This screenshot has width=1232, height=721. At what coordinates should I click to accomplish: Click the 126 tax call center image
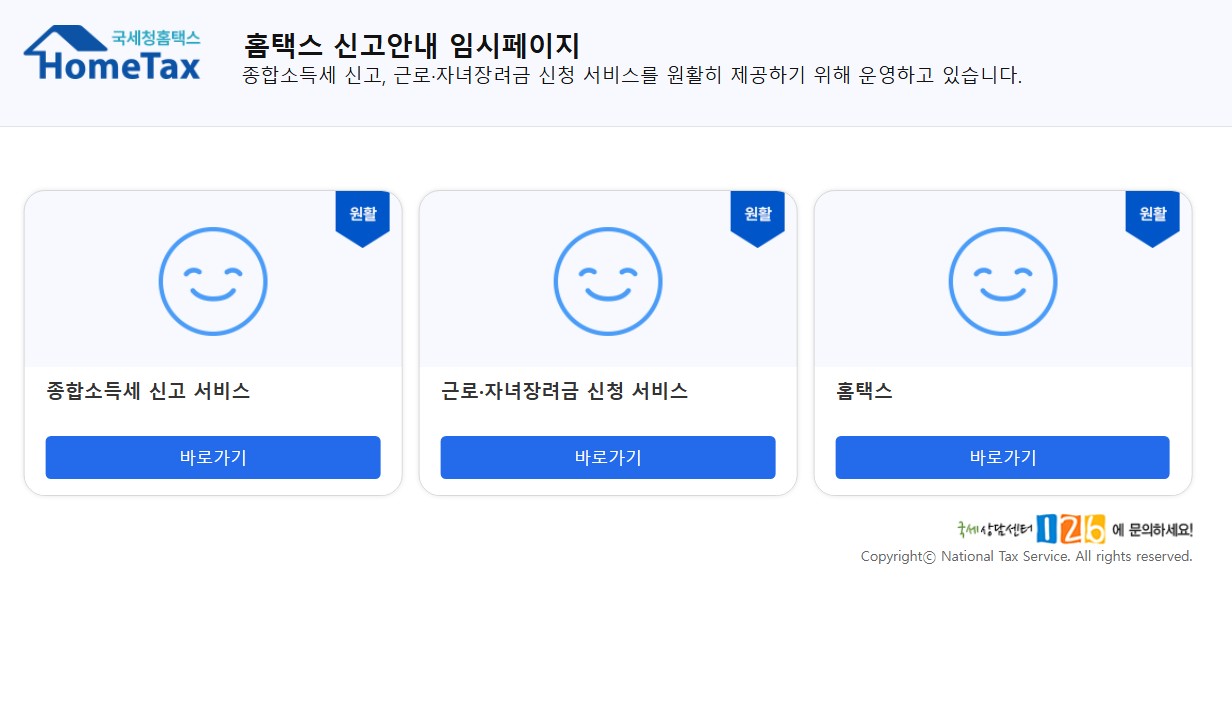1074,529
